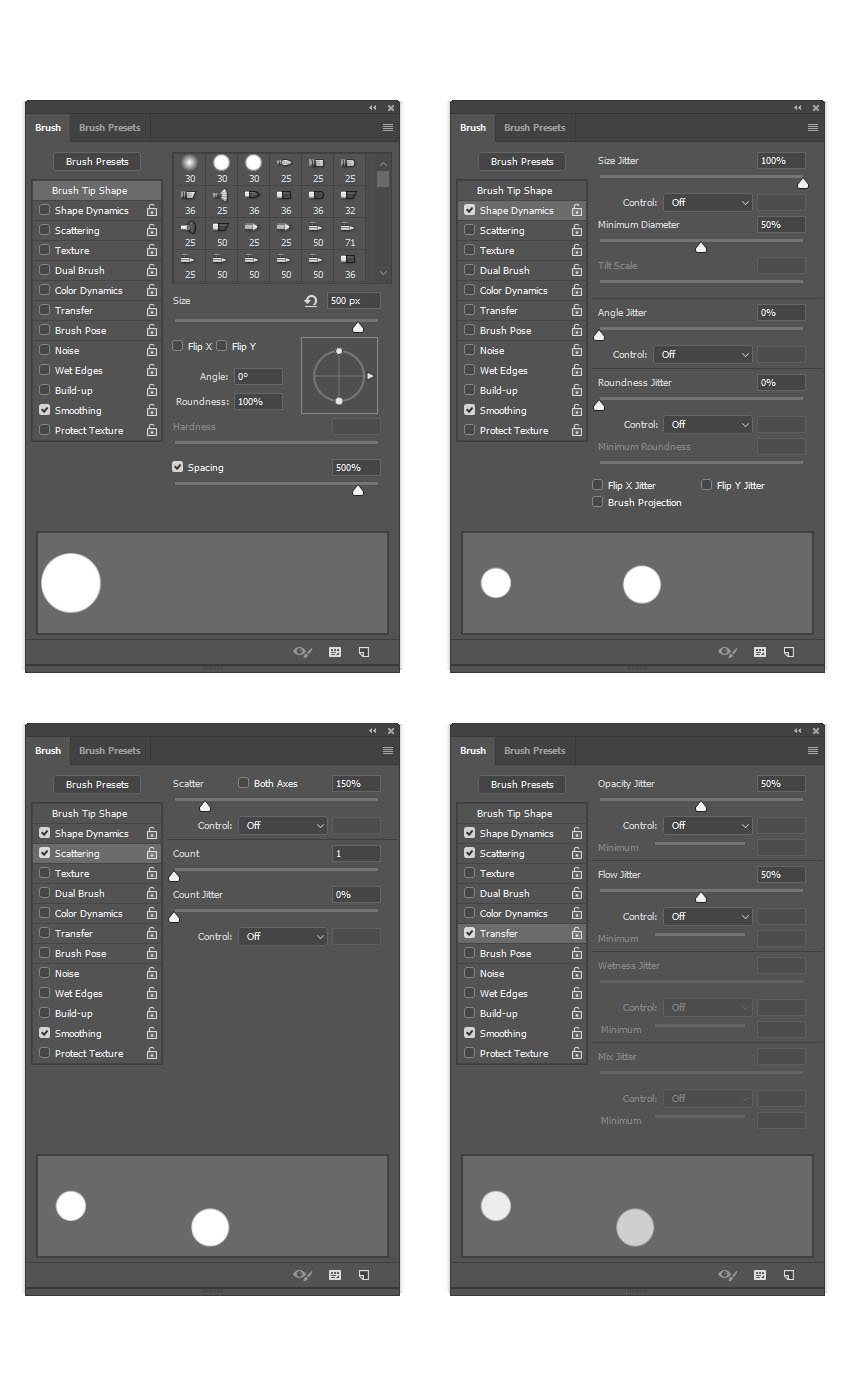Click lock icon beside highlighted Scattering row
Image resolution: width=850 pixels, height=1396 pixels.
click(x=152, y=853)
